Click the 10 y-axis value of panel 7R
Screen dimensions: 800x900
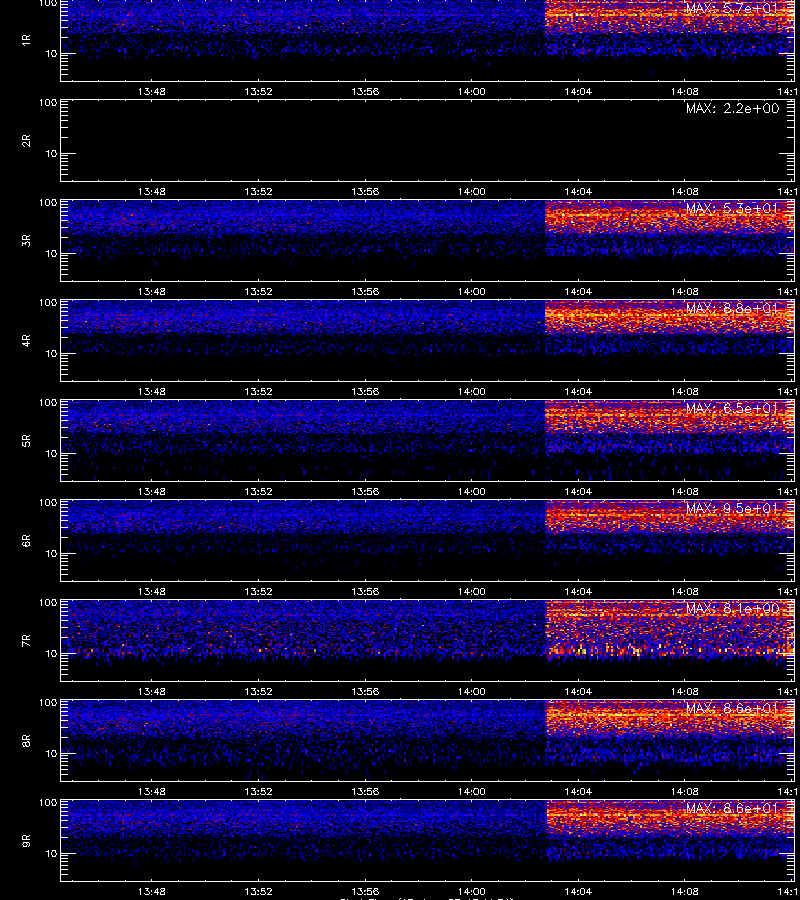52,654
